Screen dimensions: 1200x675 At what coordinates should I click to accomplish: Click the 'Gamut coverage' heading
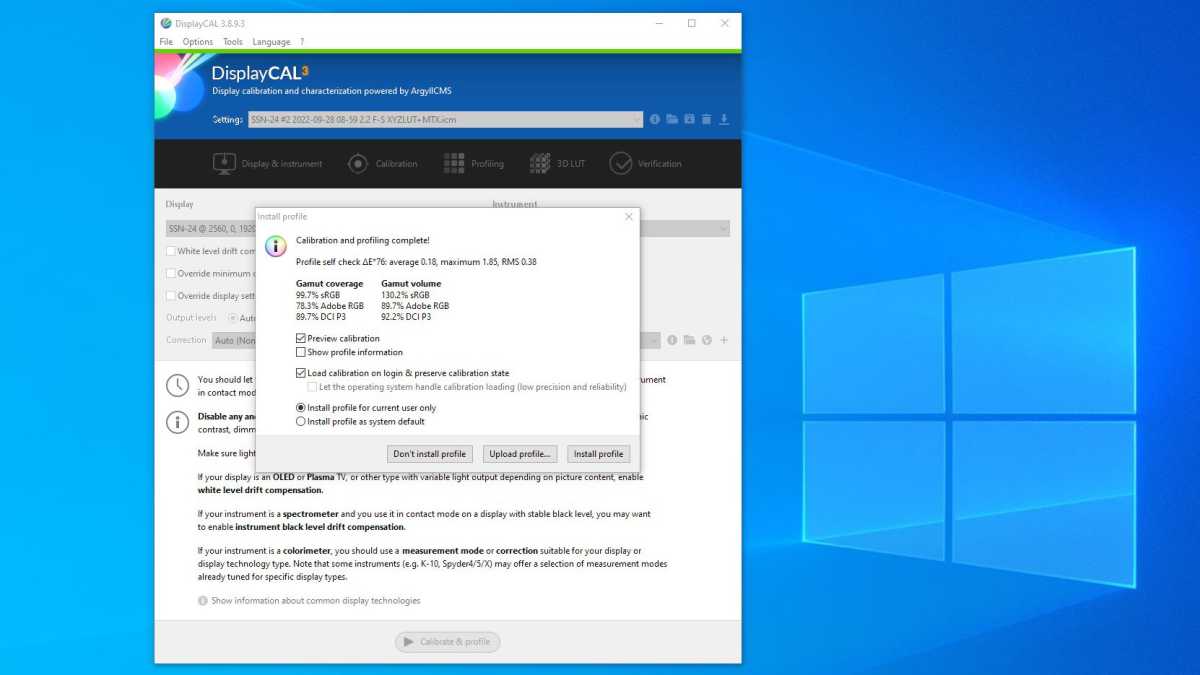pos(329,284)
